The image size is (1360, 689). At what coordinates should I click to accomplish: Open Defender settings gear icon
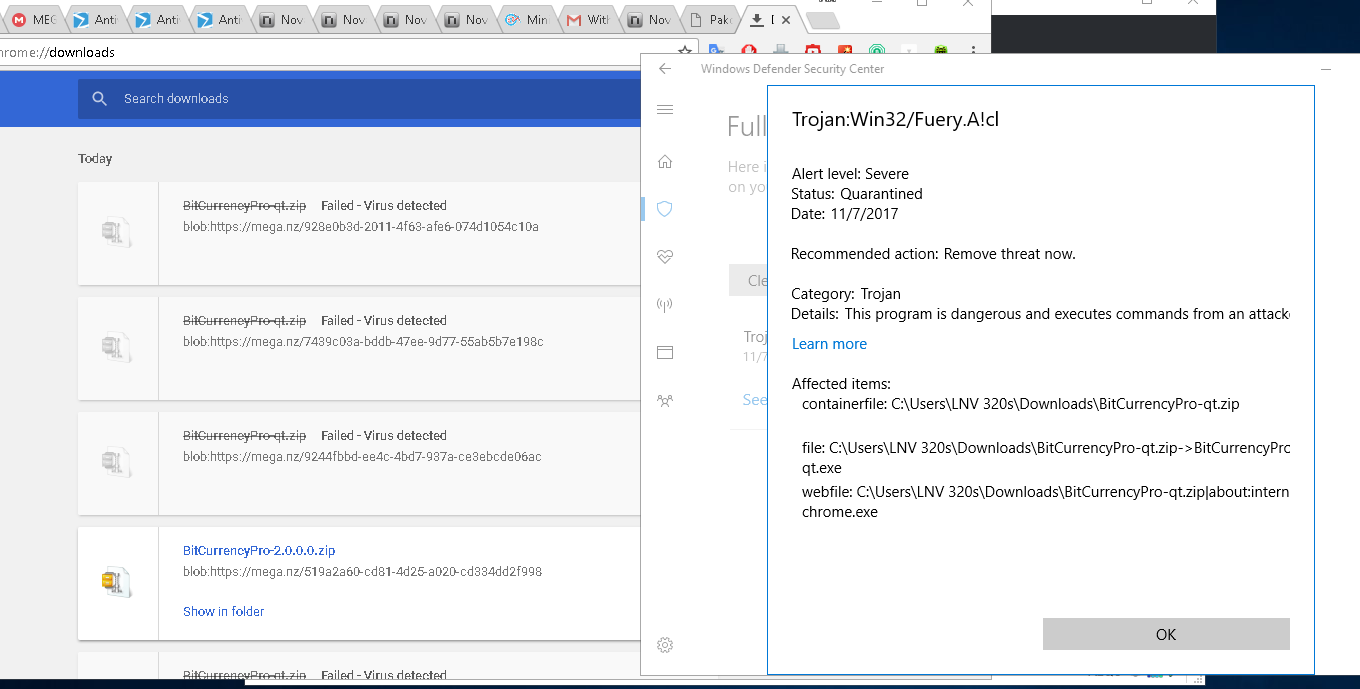pyautogui.click(x=665, y=645)
